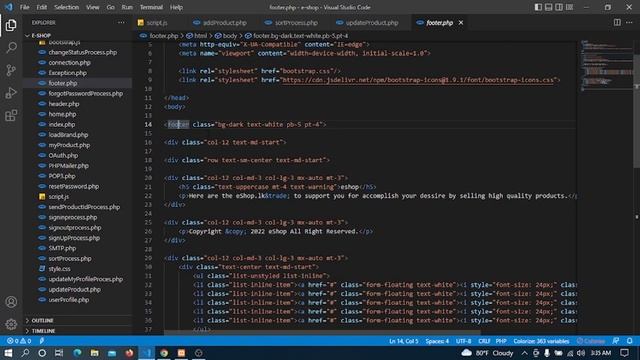Click the html breadcrumb segment
This screenshot has height=360, width=640.
pyautogui.click(x=197, y=36)
